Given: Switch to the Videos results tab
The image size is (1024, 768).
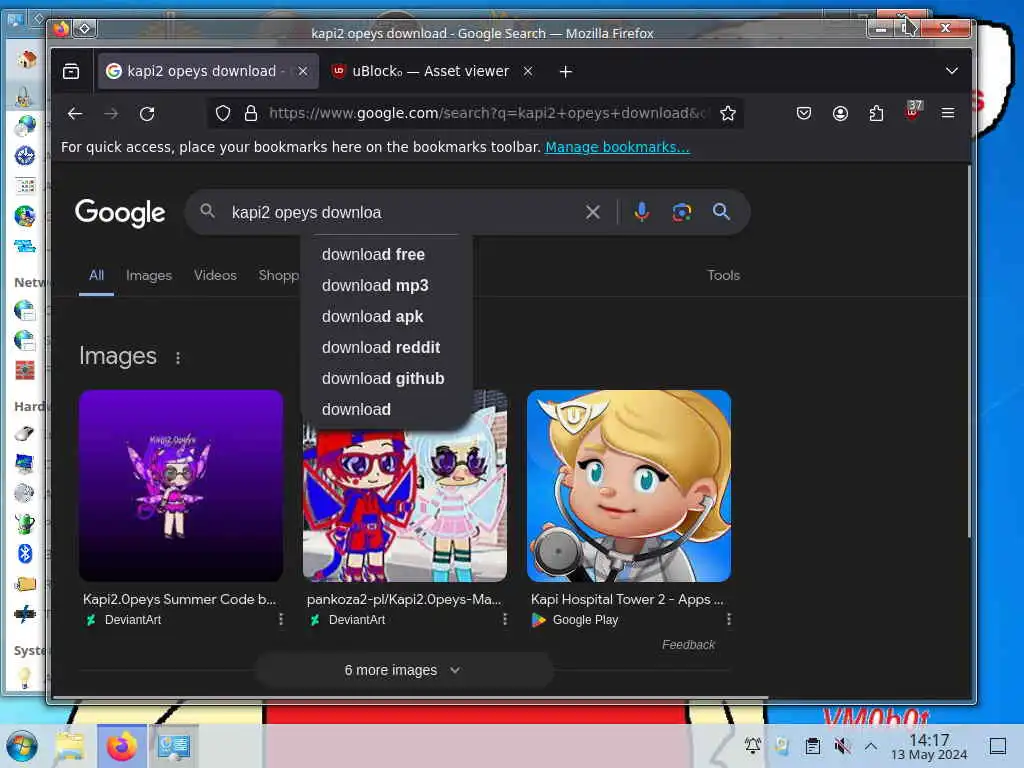Looking at the screenshot, I should tap(216, 276).
